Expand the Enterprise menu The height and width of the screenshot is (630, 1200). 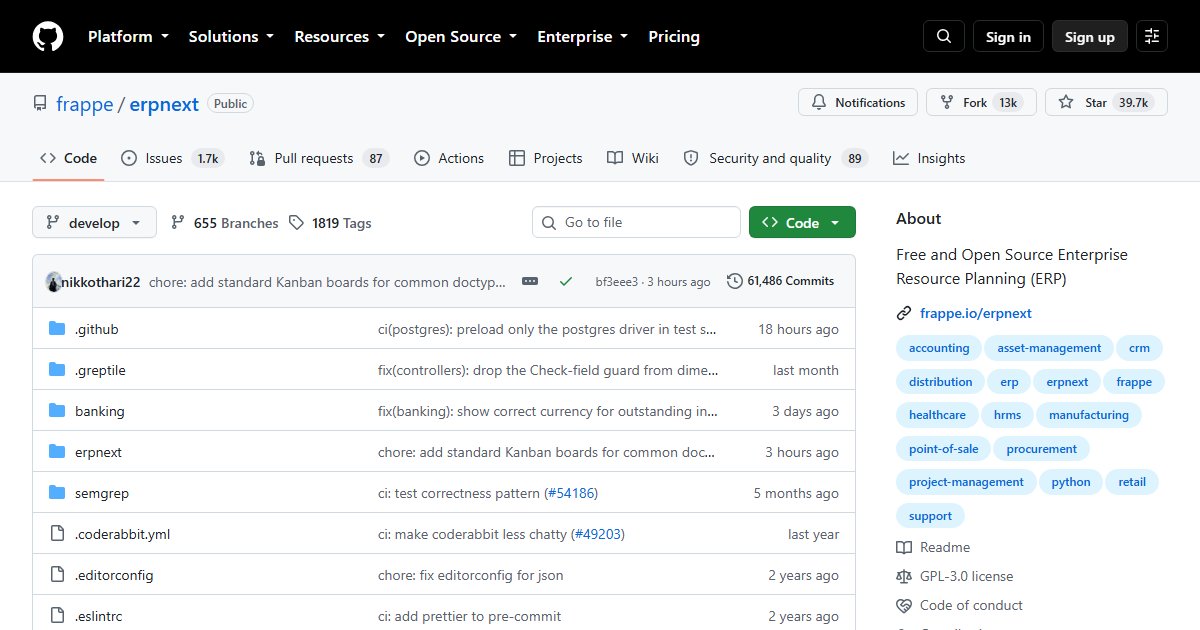coord(583,37)
